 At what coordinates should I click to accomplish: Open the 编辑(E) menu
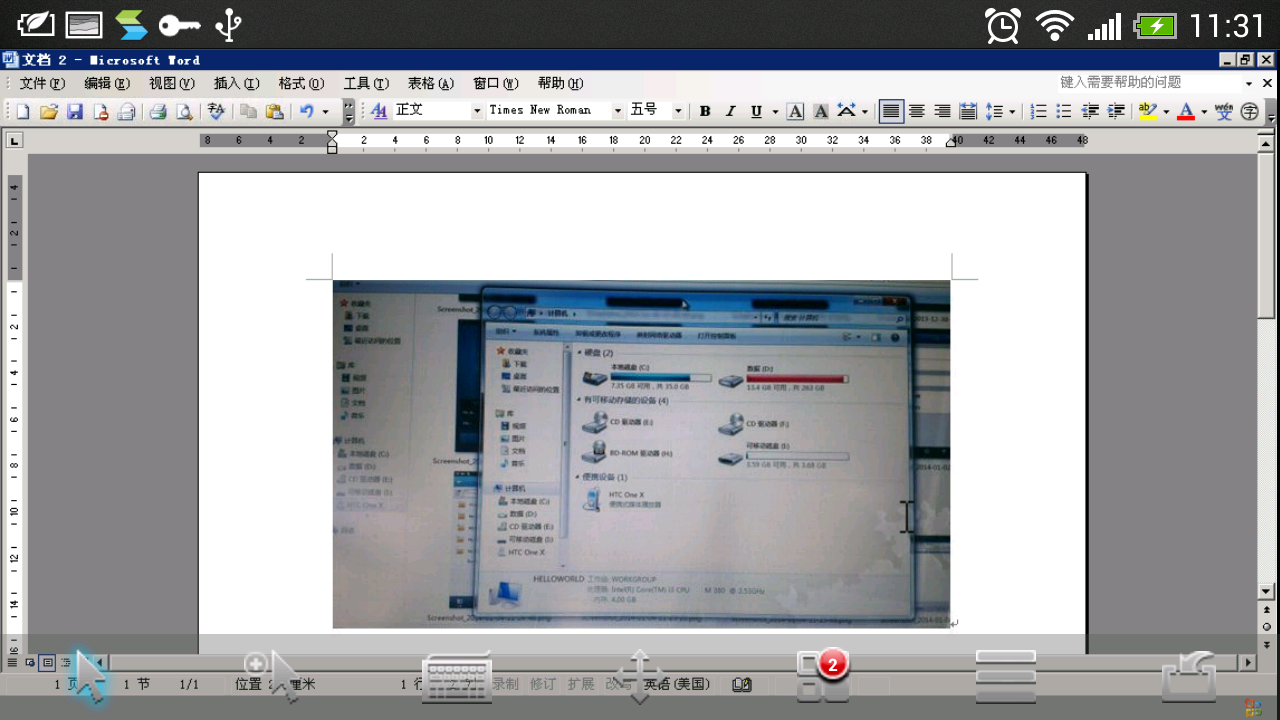click(107, 84)
